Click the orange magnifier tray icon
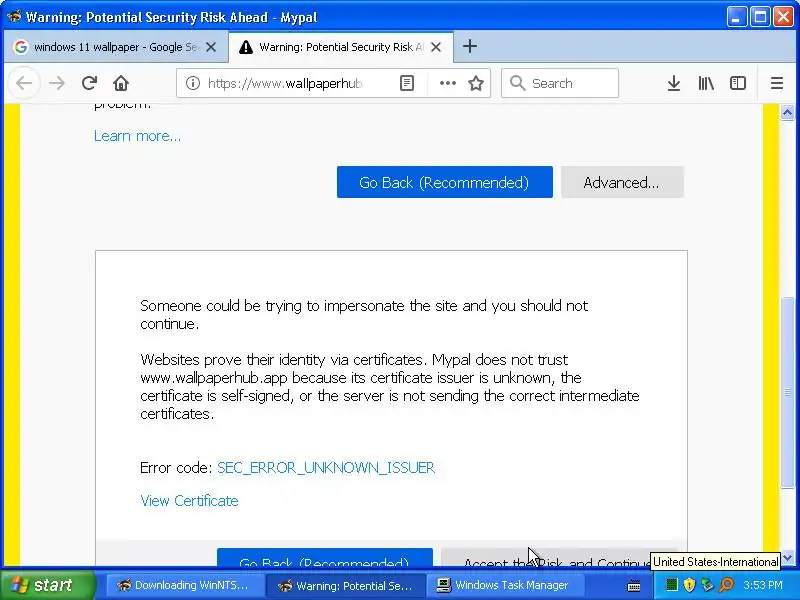The height and width of the screenshot is (600, 800). [x=726, y=585]
